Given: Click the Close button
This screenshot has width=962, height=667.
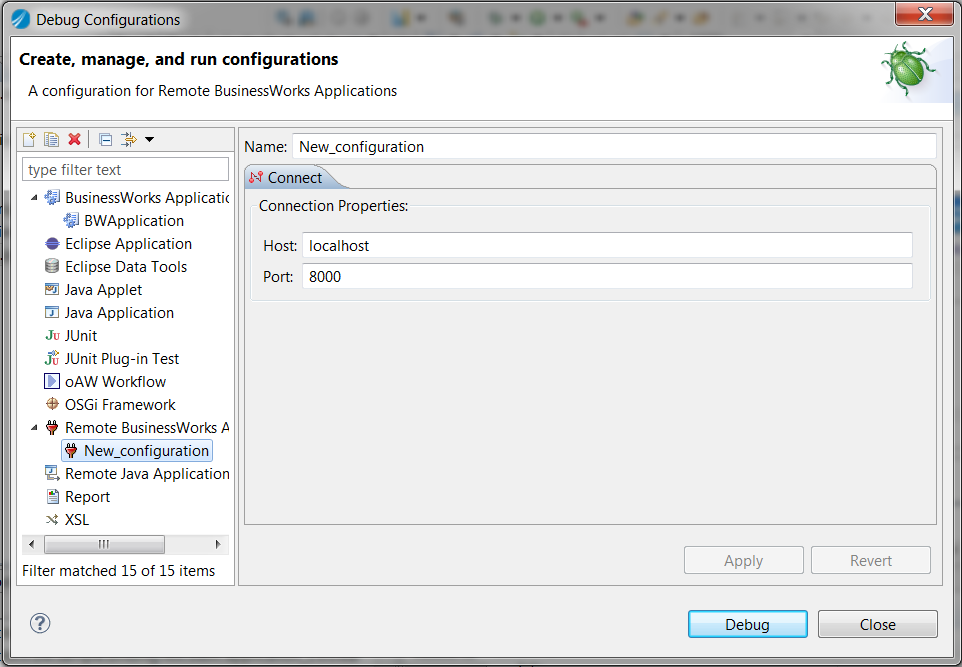Looking at the screenshot, I should (x=877, y=624).
